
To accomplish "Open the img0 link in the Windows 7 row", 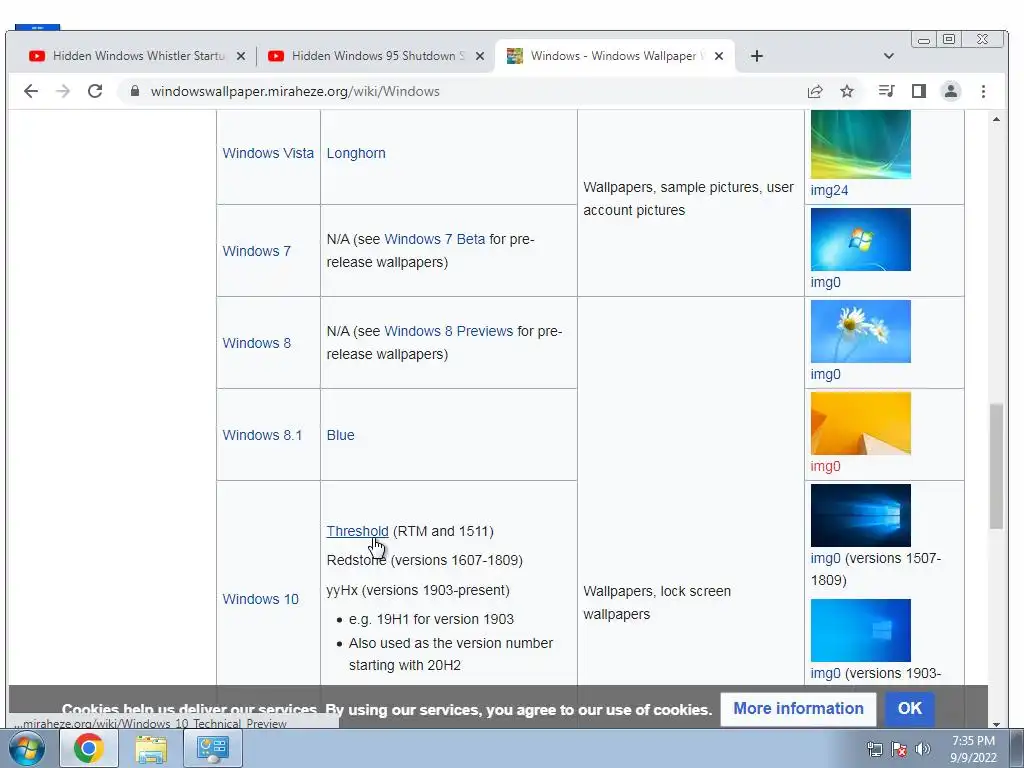I will [x=825, y=282].
